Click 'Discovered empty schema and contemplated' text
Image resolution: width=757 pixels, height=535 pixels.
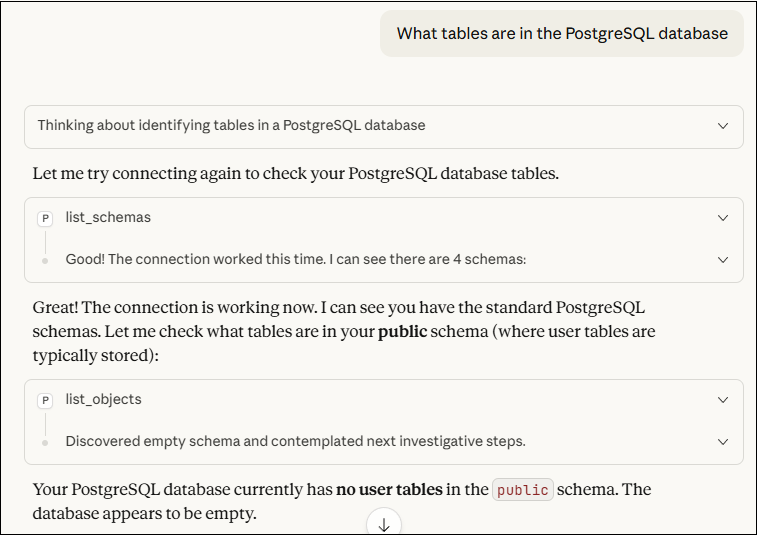tap(295, 442)
